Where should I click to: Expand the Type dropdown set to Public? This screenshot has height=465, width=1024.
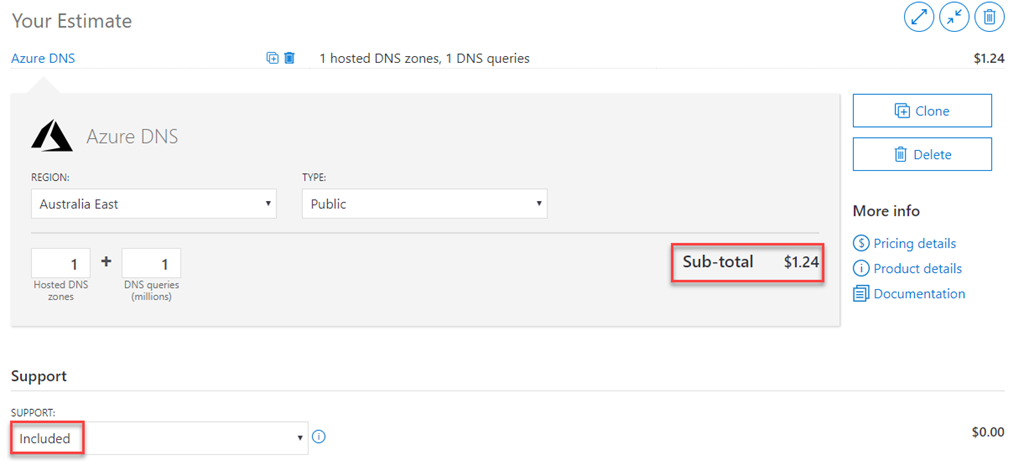point(424,204)
